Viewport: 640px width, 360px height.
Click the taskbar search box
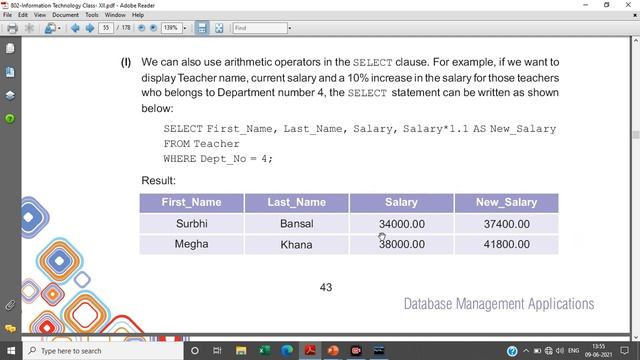pos(102,351)
